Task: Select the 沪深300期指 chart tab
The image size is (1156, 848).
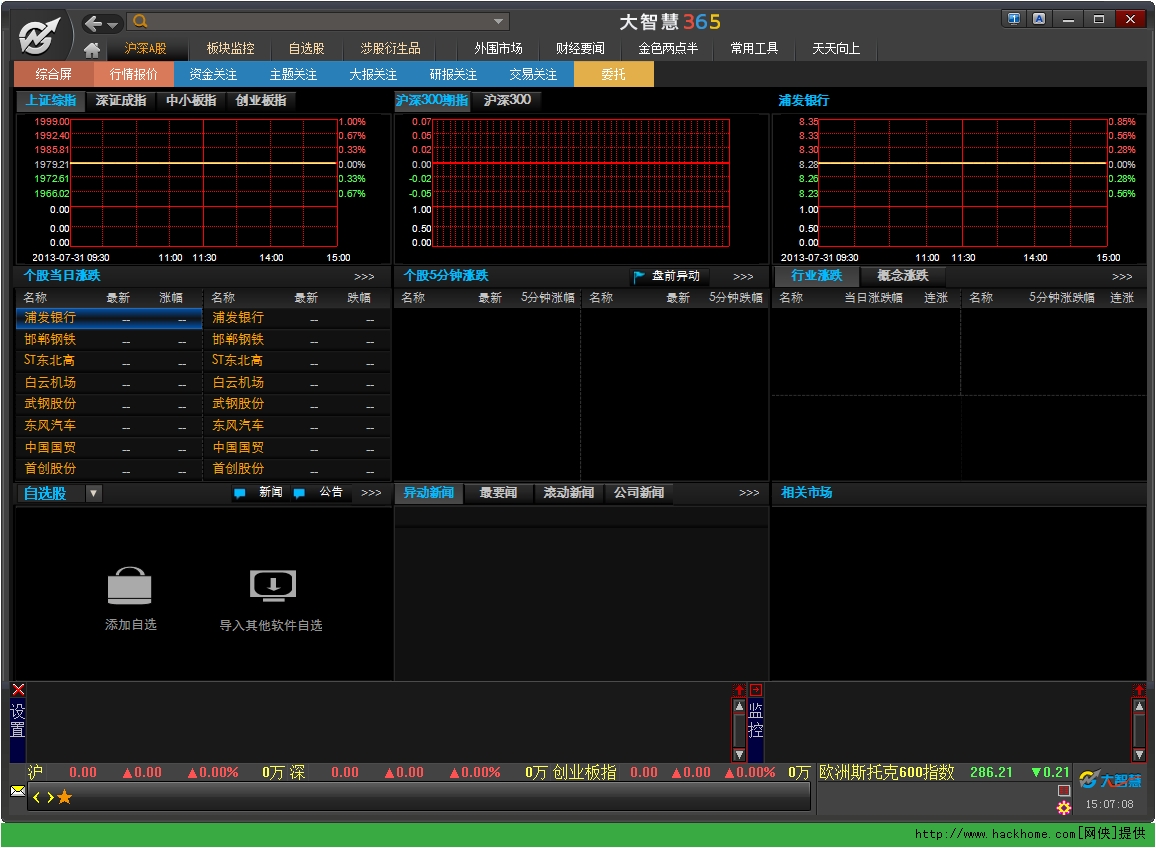Action: click(432, 100)
